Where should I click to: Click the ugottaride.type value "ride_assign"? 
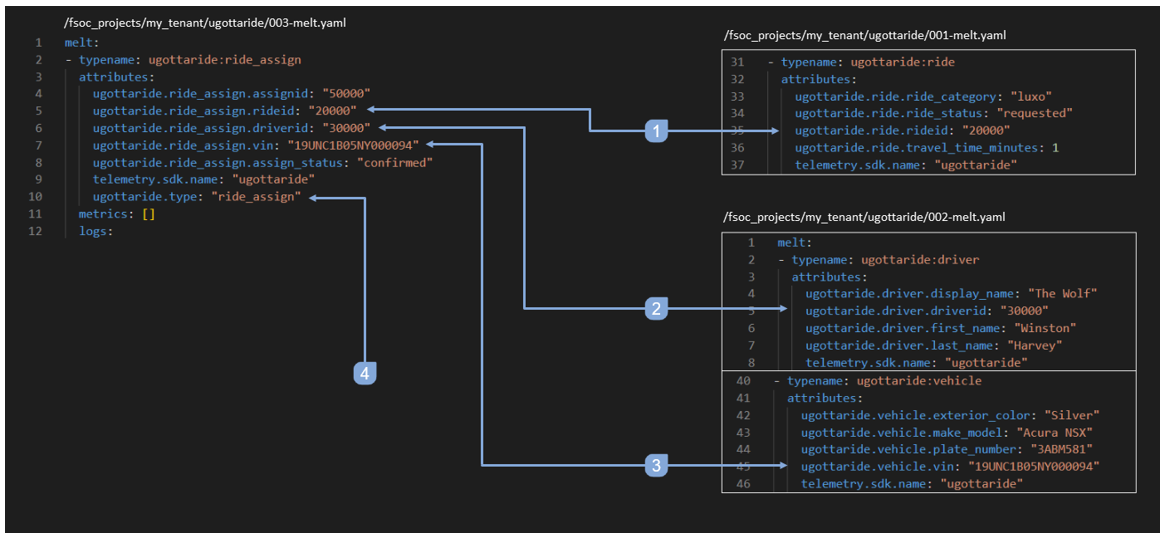pos(255,197)
